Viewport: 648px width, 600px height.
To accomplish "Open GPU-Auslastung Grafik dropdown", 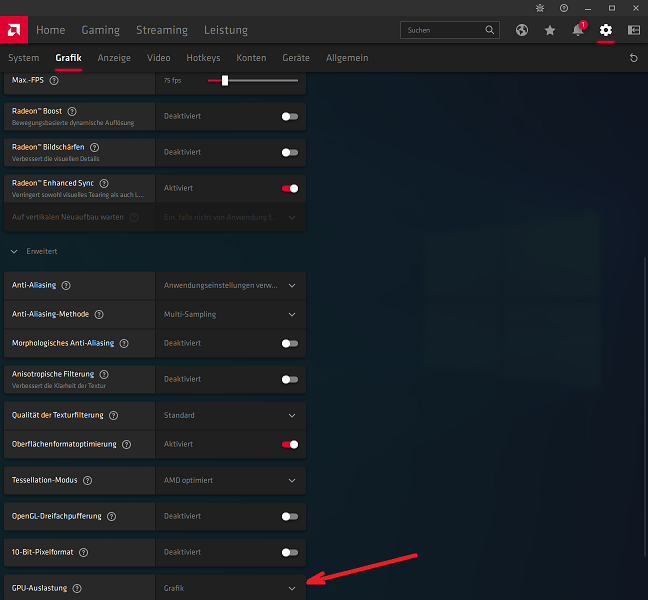I will tap(231, 588).
